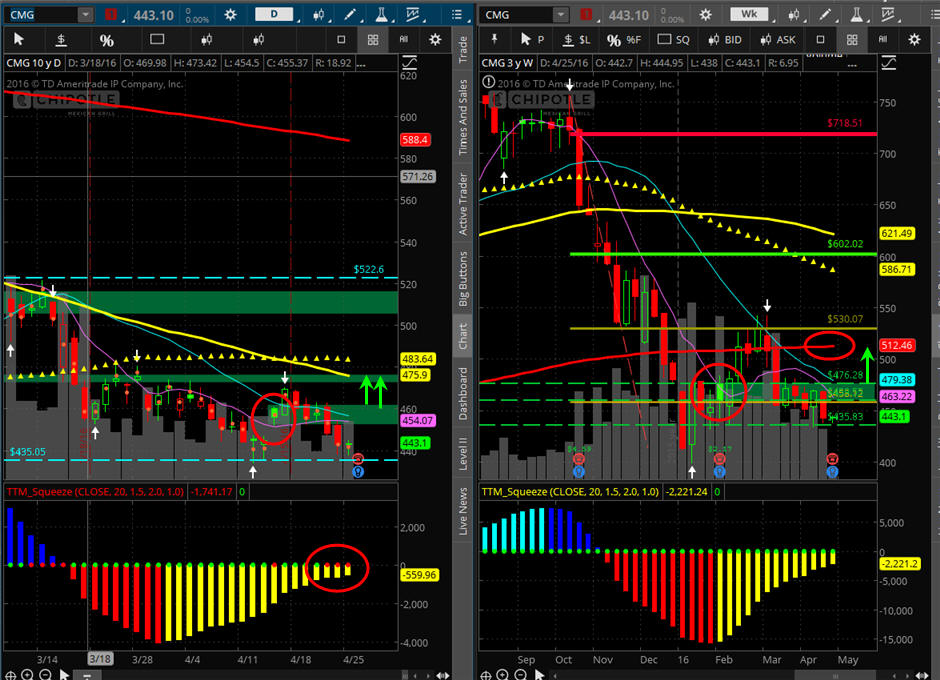Switch to the Active Trader side tab
Image resolution: width=940 pixels, height=680 pixels.
[x=463, y=205]
